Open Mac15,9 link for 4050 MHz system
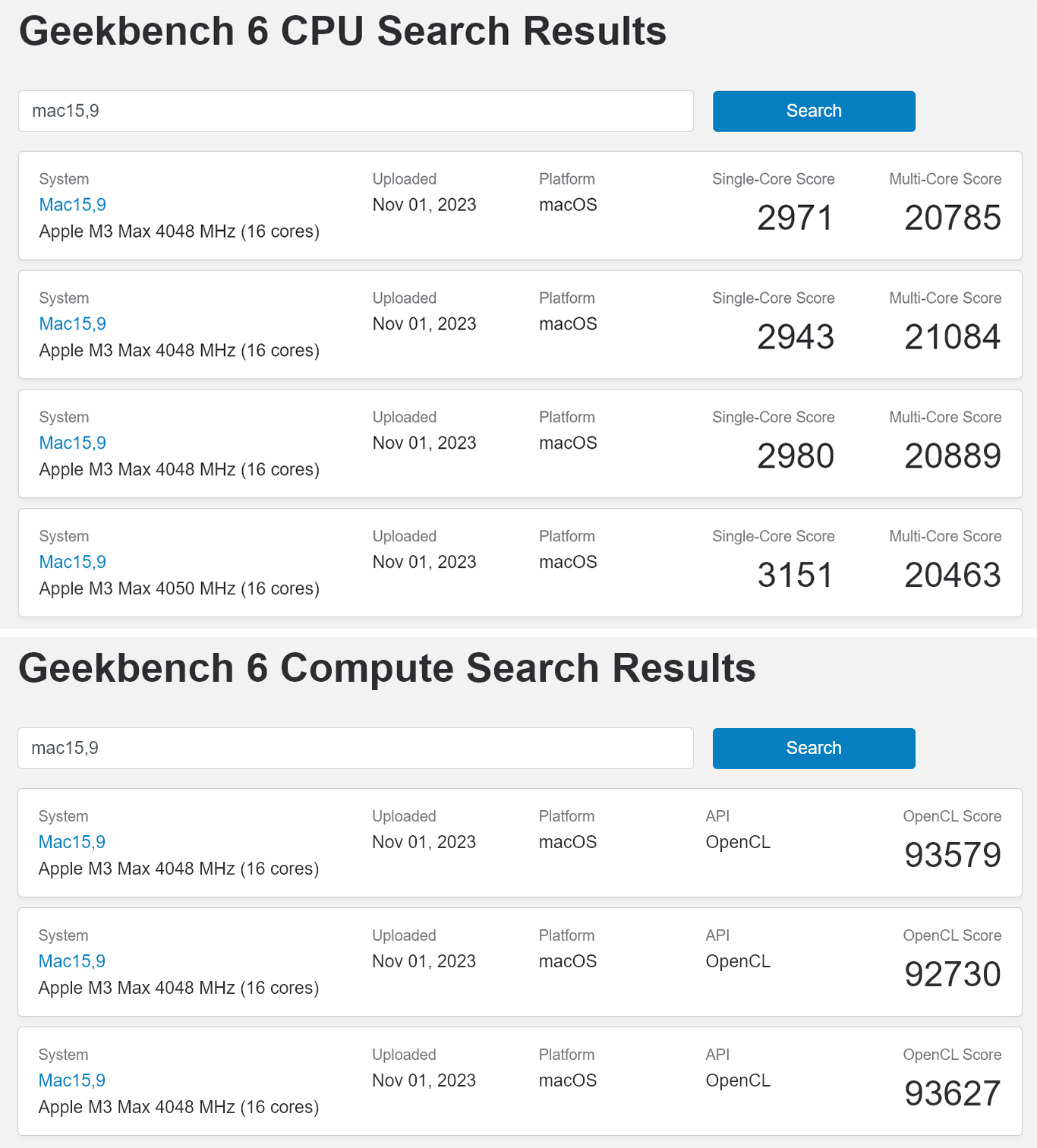The width and height of the screenshot is (1037, 1148). pos(72,563)
